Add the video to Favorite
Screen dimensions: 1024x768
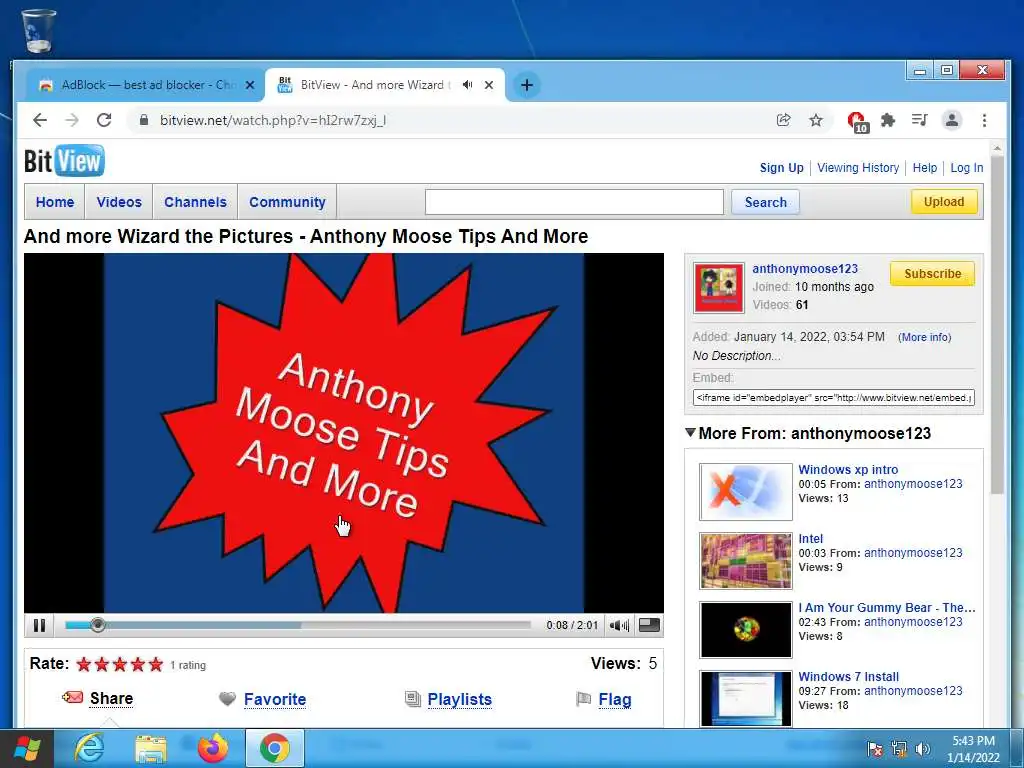275,699
